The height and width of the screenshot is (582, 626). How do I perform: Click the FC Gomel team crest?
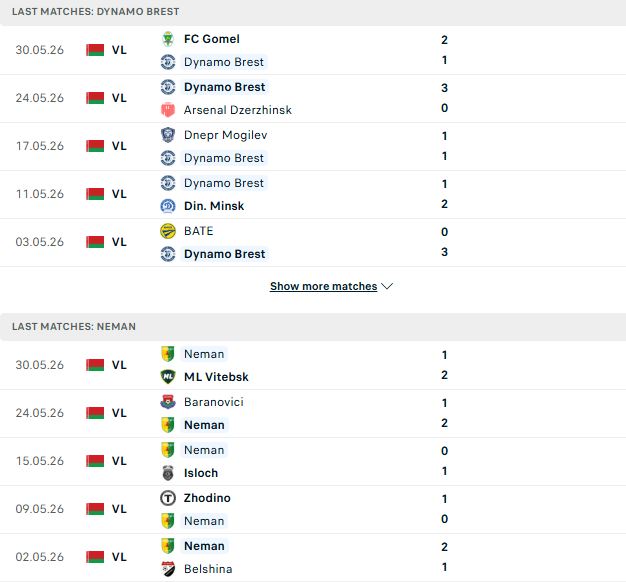click(x=168, y=39)
